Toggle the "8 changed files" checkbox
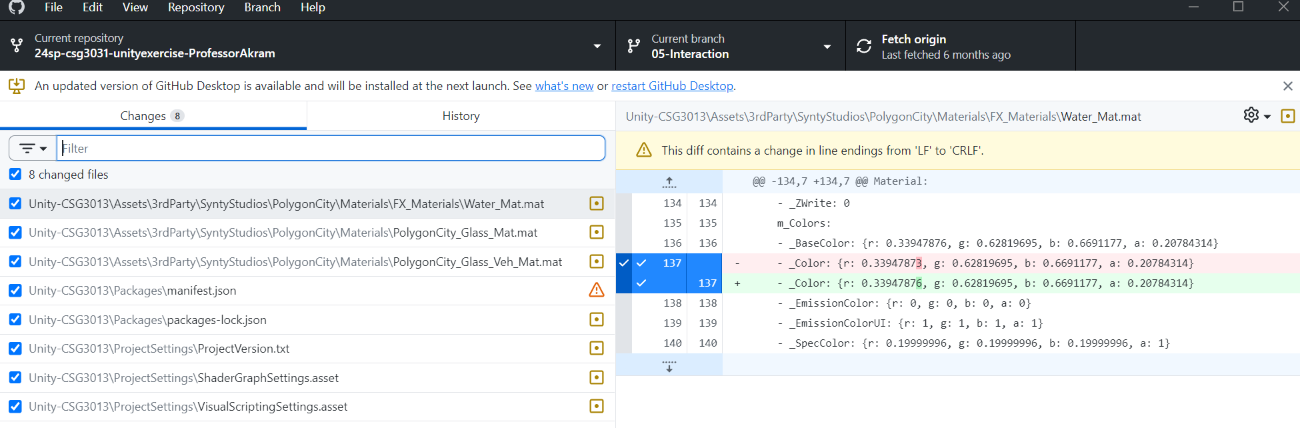The width and height of the screenshot is (1300, 428). pos(14,174)
